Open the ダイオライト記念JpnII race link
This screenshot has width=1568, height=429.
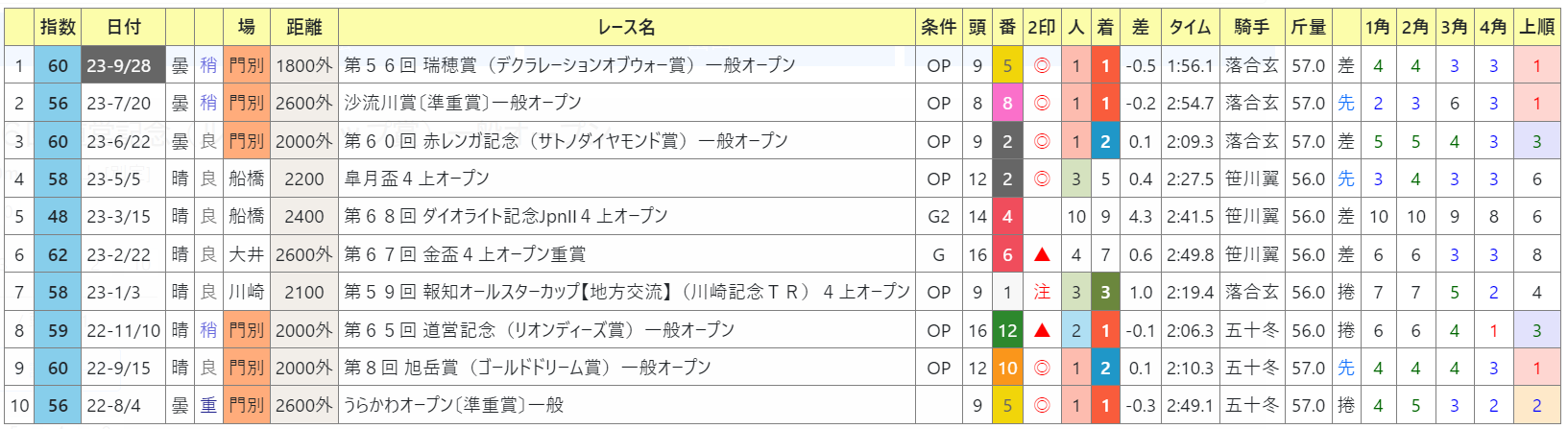[505, 217]
